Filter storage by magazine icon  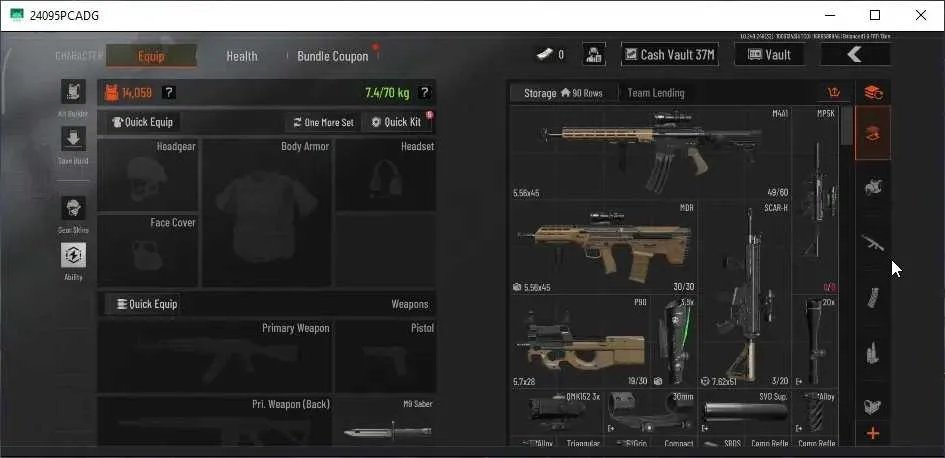coord(873,297)
